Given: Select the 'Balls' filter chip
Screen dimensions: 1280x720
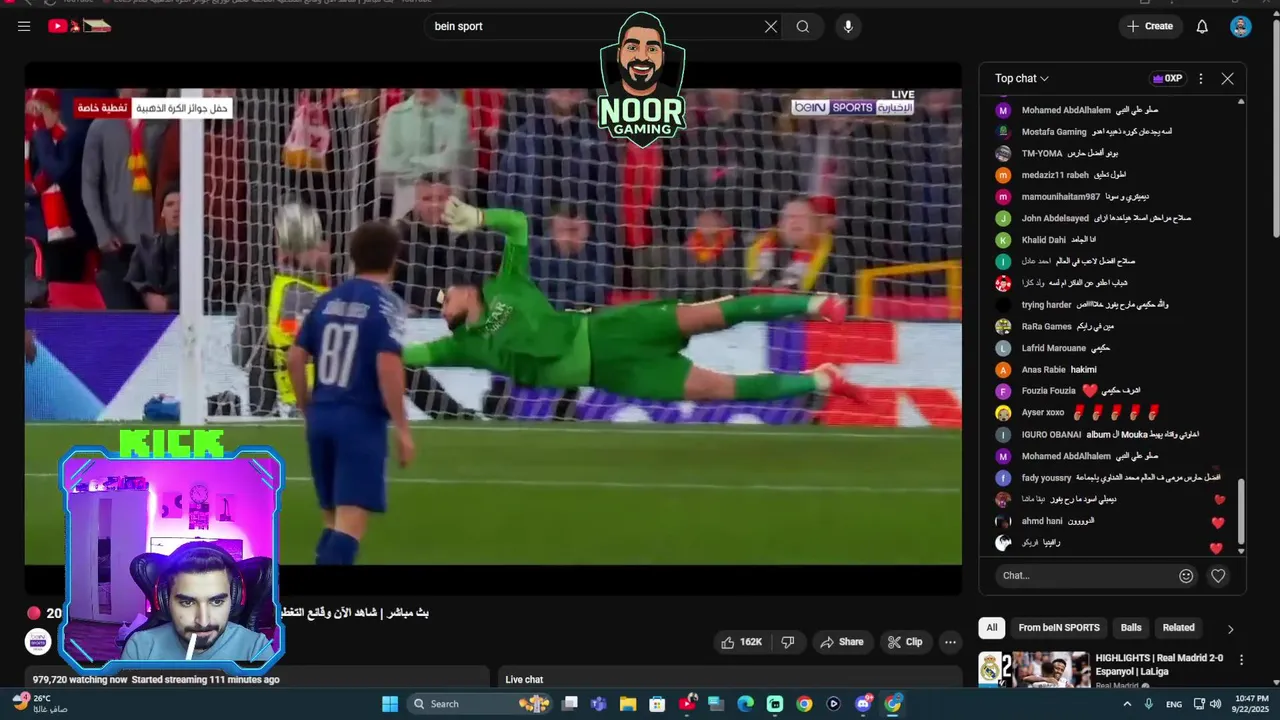Looking at the screenshot, I should click(x=1131, y=628).
